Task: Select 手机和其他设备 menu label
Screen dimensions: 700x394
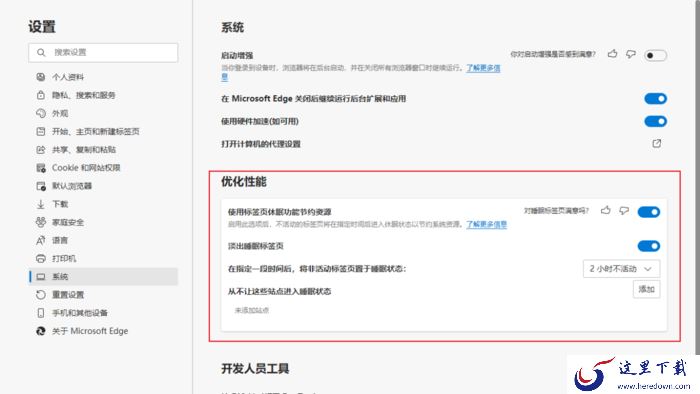Action: (79, 313)
